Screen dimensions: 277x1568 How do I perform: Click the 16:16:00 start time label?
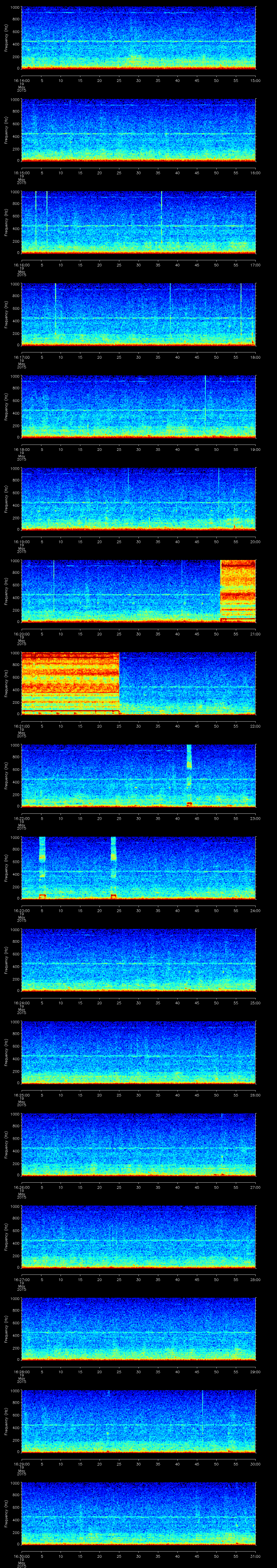(21, 265)
